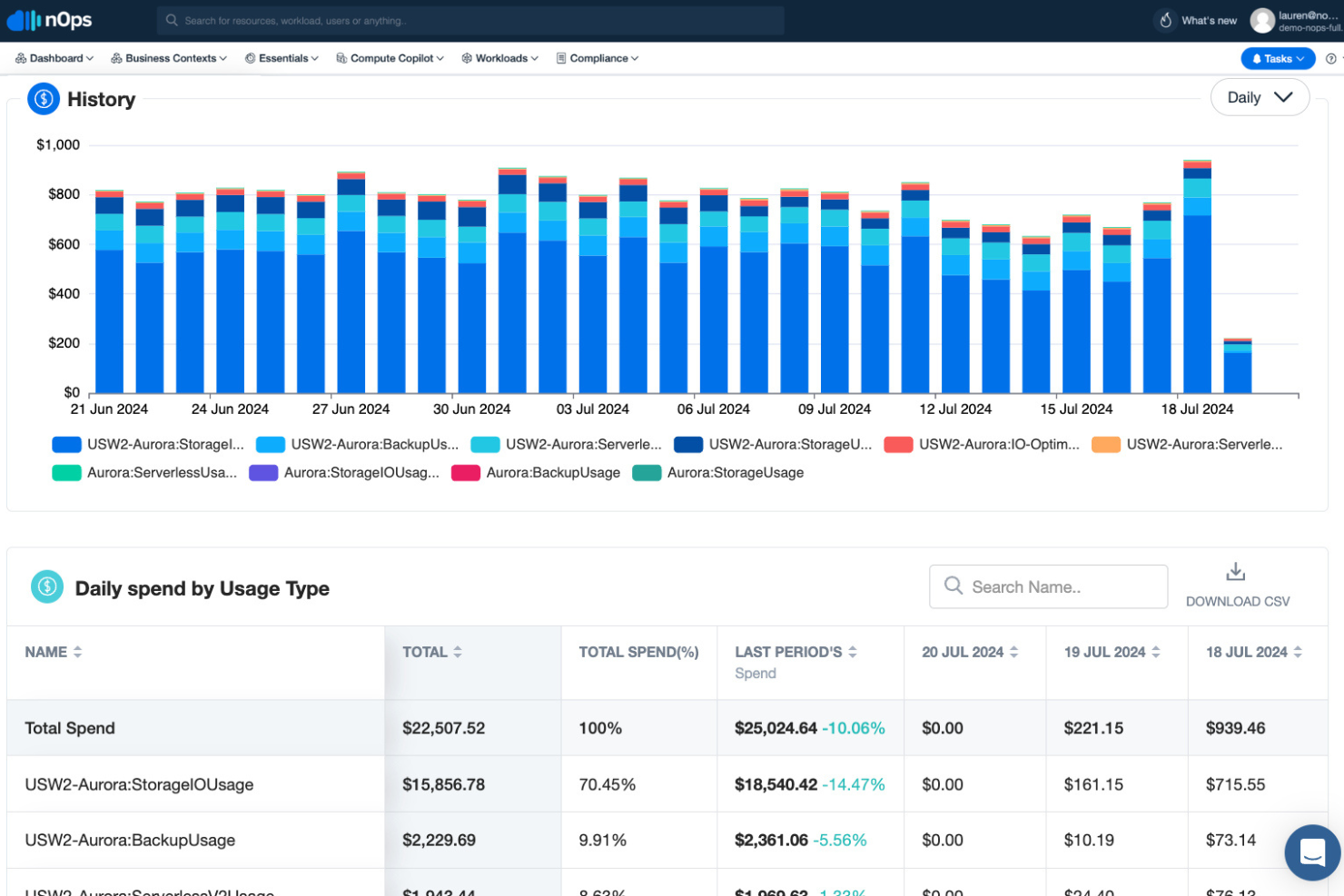1344x896 pixels.
Task: Open the Workloads gear icon
Action: [468, 57]
